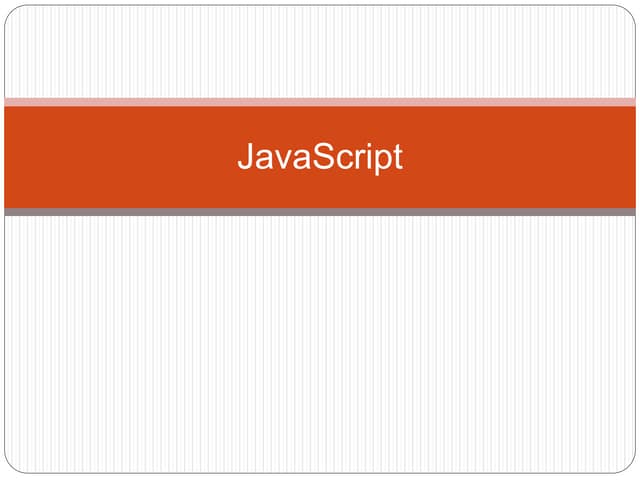Click the JavaScript title text

click(320, 157)
